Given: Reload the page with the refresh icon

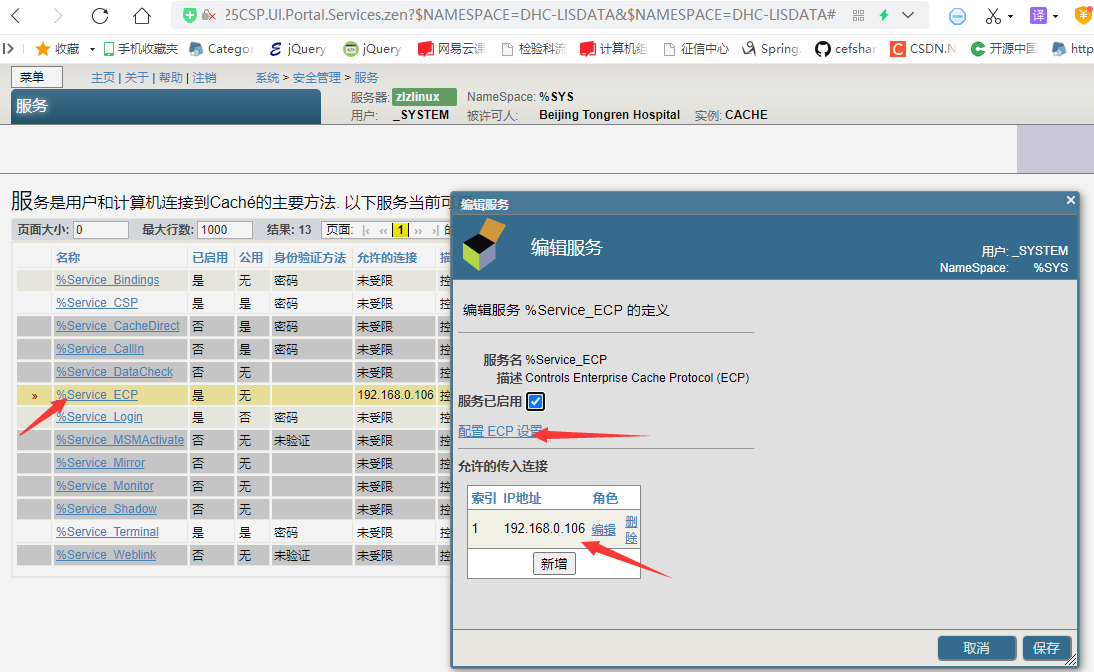Looking at the screenshot, I should pos(100,15).
